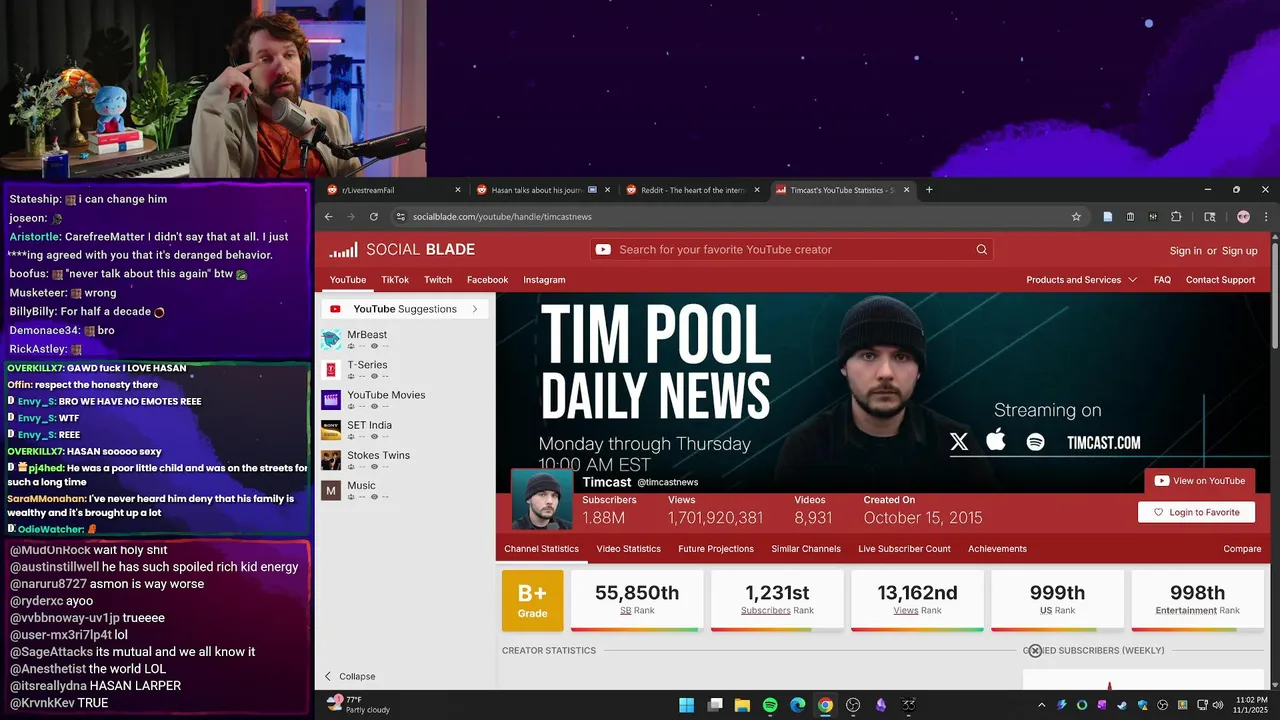Click the View on YouTube button

[1199, 481]
